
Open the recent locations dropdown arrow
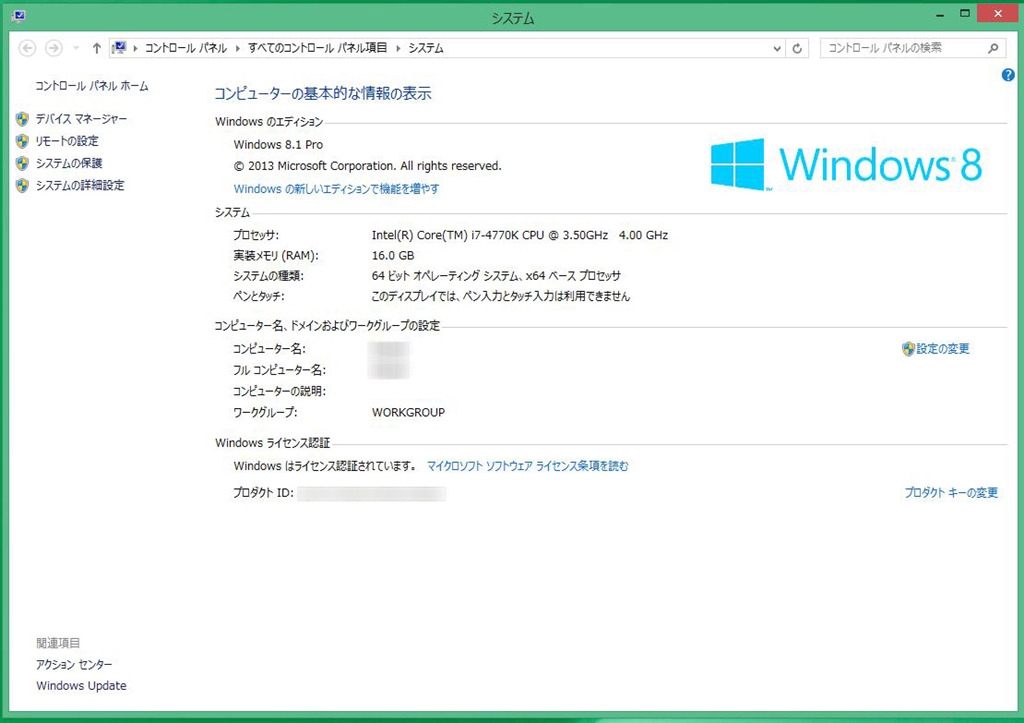coord(75,48)
